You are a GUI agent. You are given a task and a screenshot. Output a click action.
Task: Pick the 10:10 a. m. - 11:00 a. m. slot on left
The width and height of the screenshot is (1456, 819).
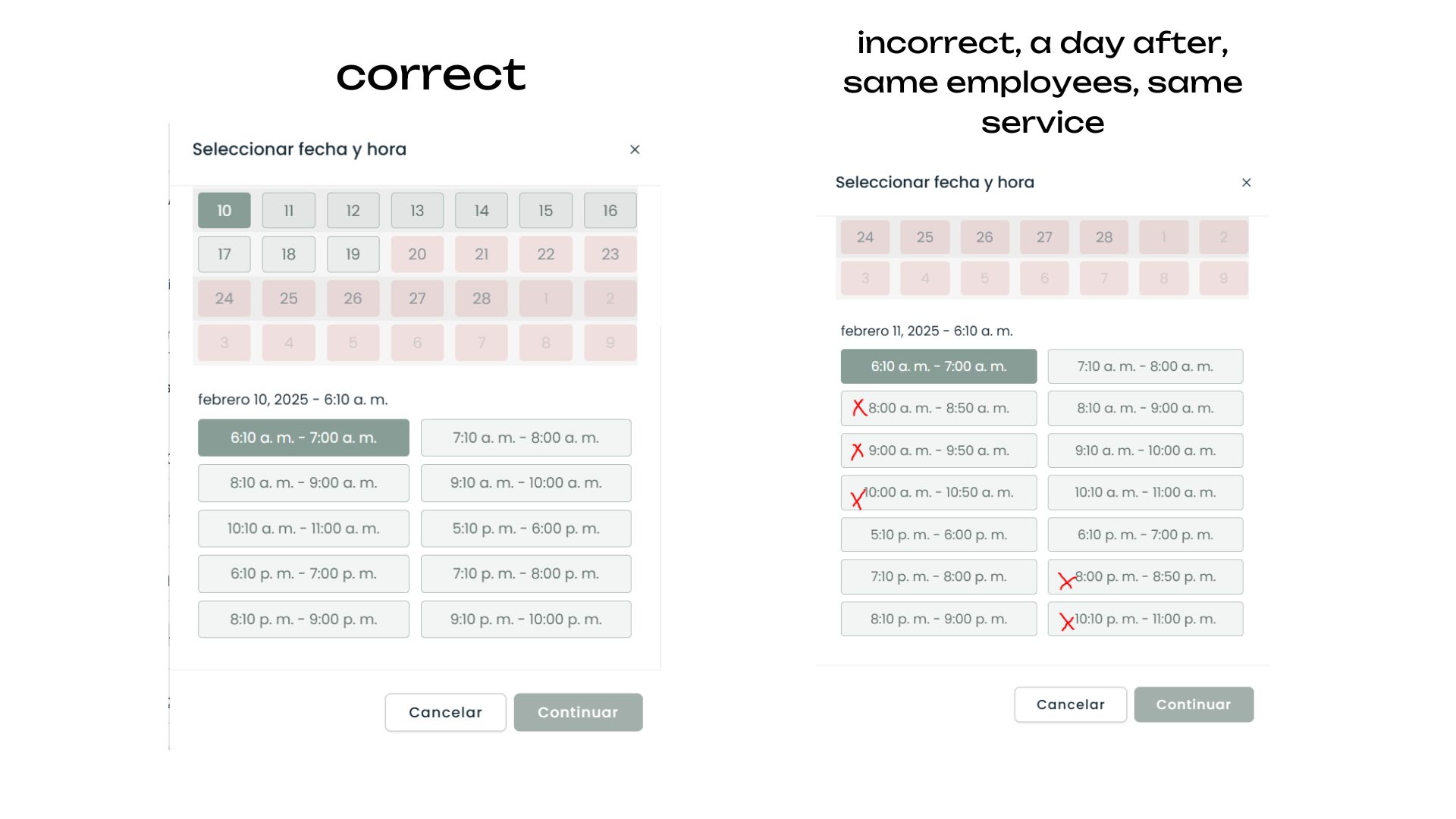point(303,529)
